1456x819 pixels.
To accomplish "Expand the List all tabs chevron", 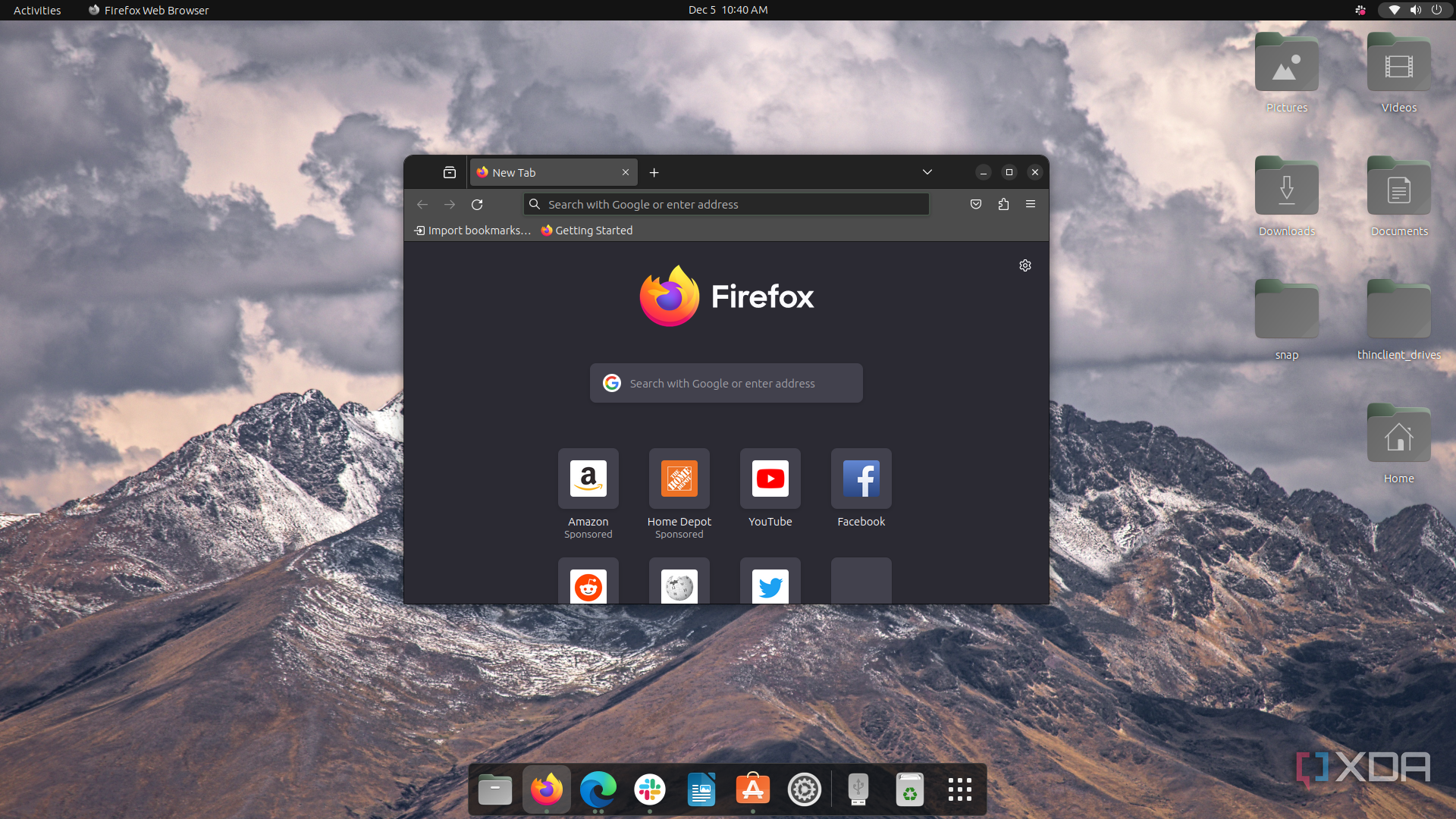I will (927, 172).
